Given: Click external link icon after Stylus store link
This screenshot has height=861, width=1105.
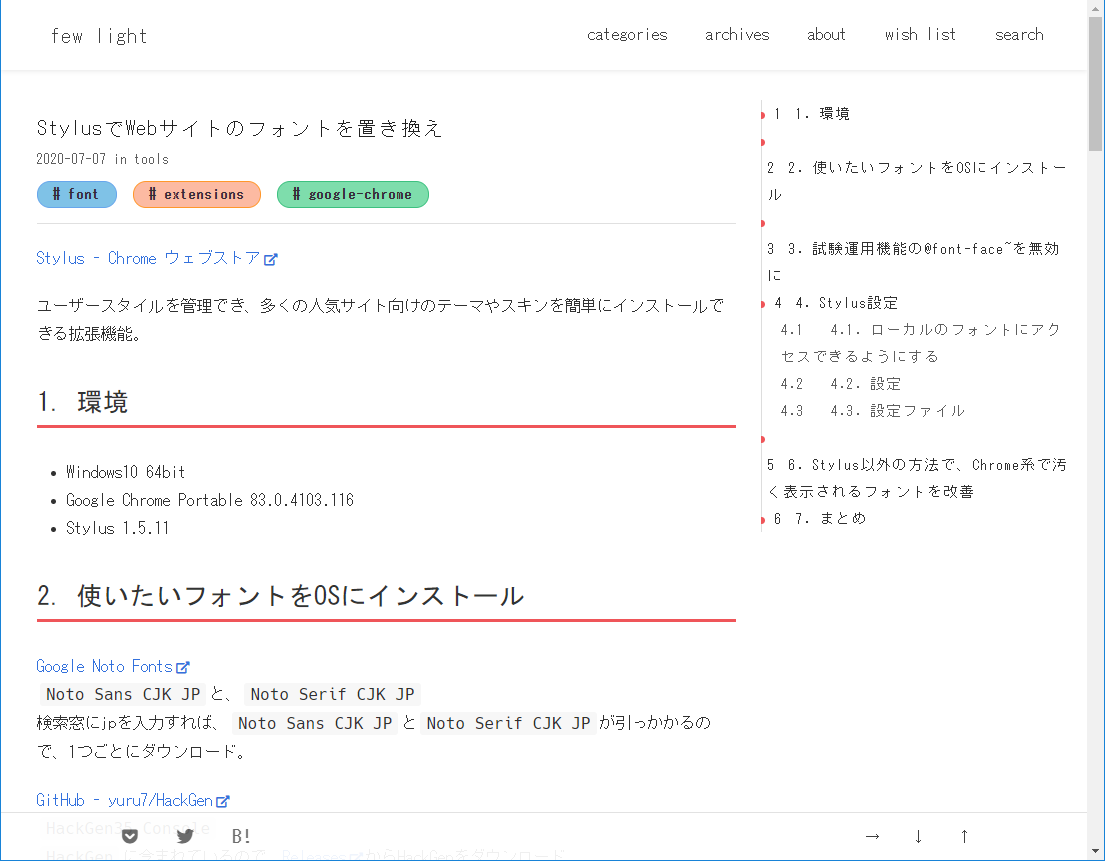Looking at the screenshot, I should click(x=271, y=259).
